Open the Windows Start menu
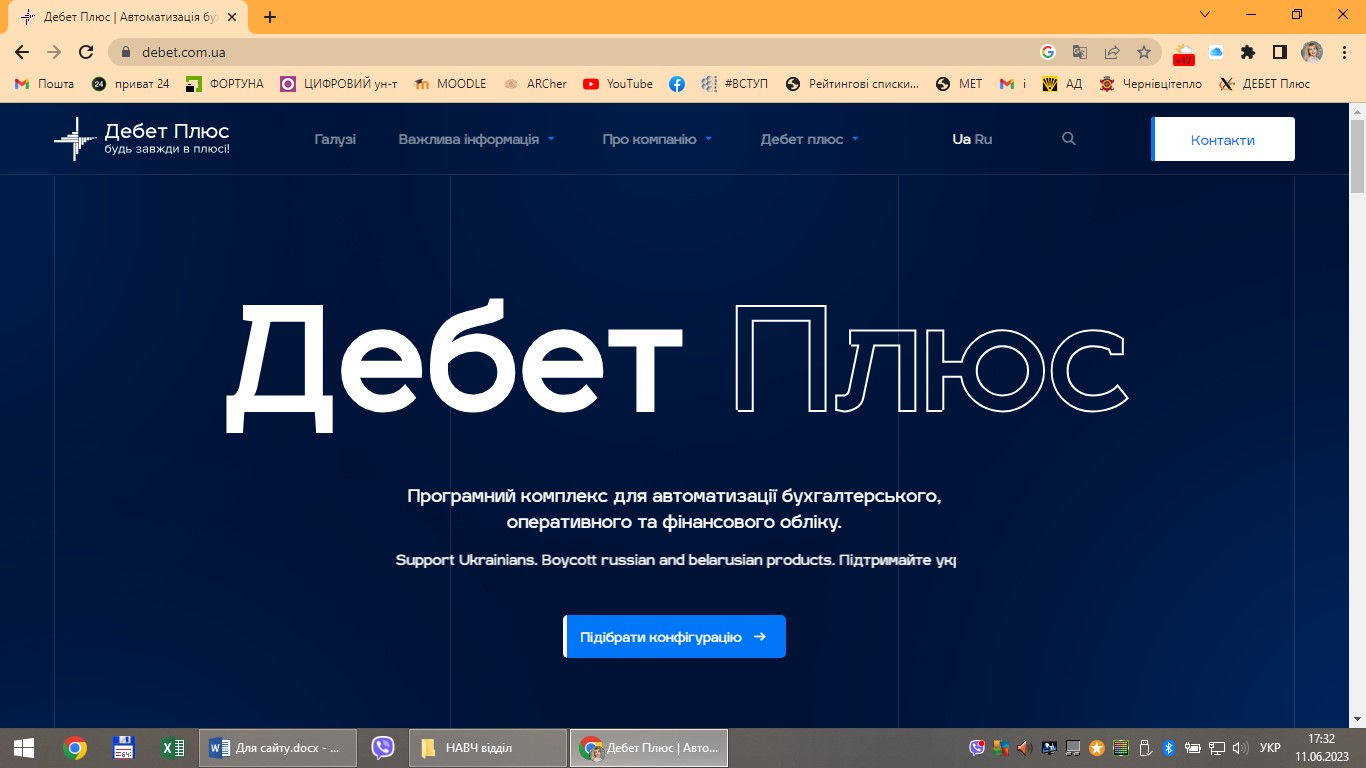This screenshot has height=768, width=1366. (24, 748)
